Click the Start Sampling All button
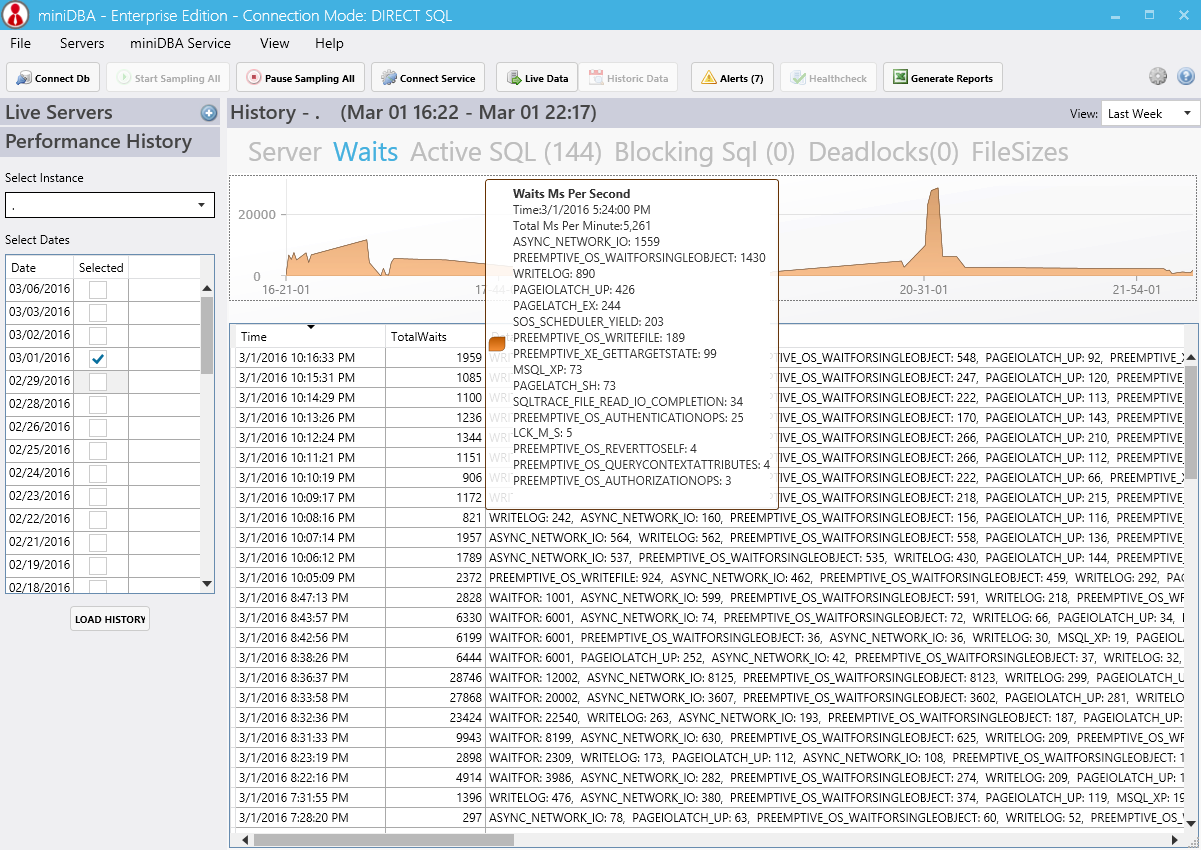 click(x=168, y=78)
